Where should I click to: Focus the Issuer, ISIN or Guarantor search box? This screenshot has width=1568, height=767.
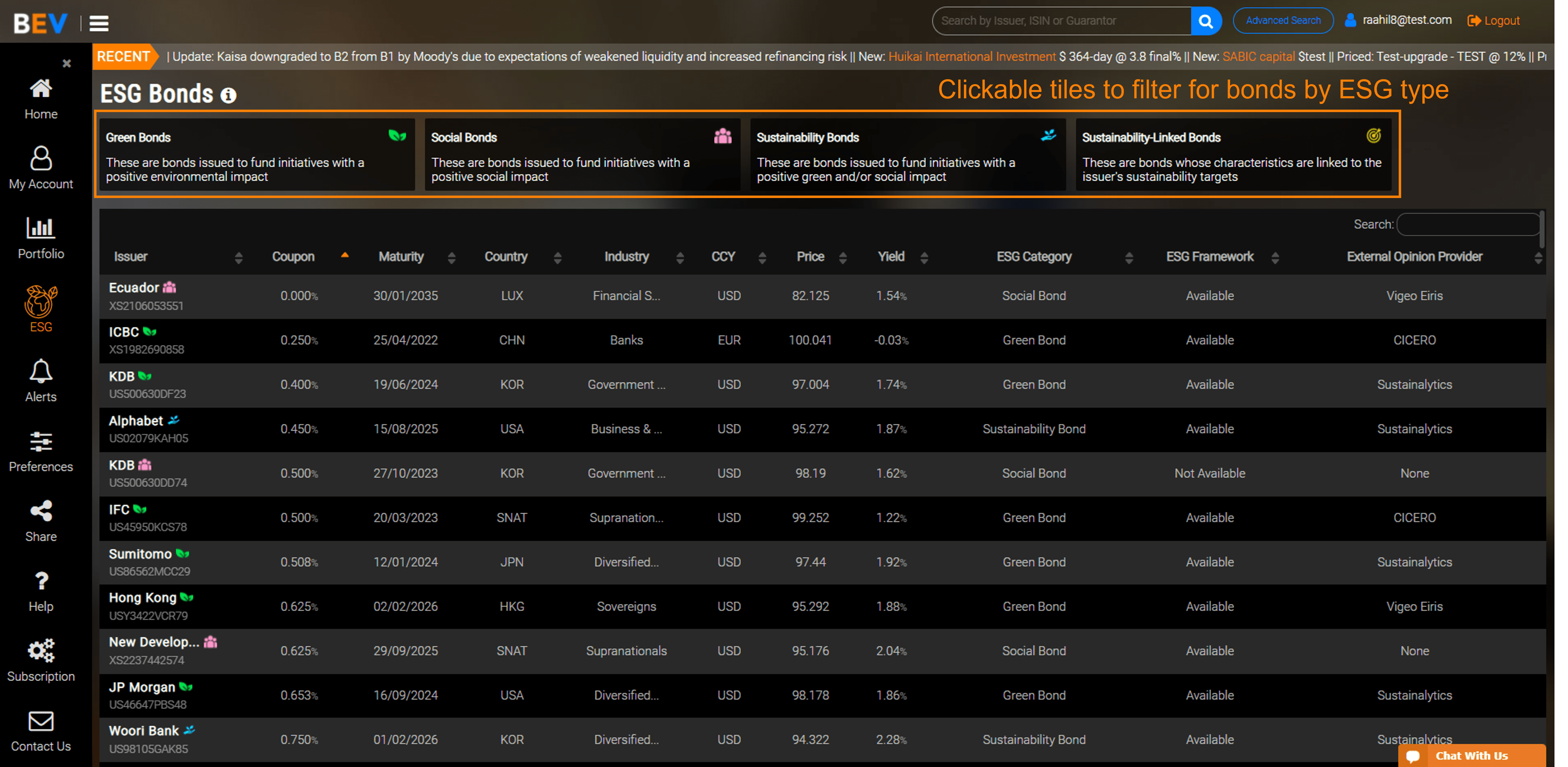(1061, 21)
